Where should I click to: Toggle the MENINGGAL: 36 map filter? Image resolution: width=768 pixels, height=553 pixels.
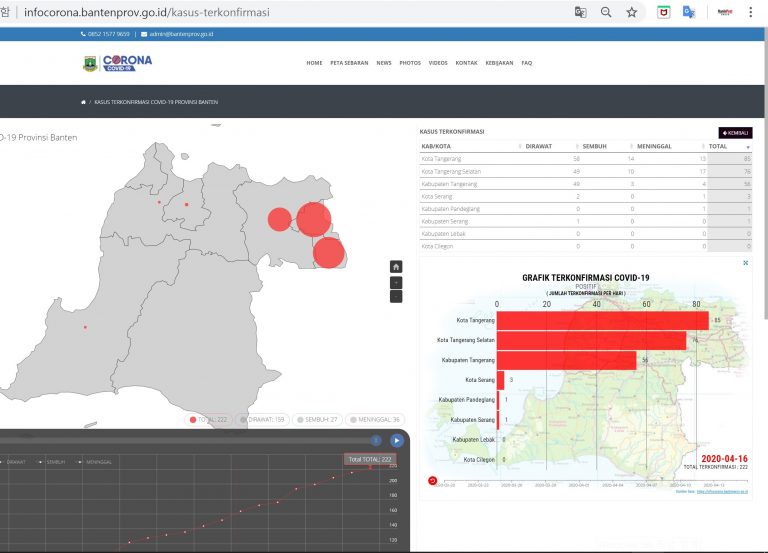click(x=376, y=420)
